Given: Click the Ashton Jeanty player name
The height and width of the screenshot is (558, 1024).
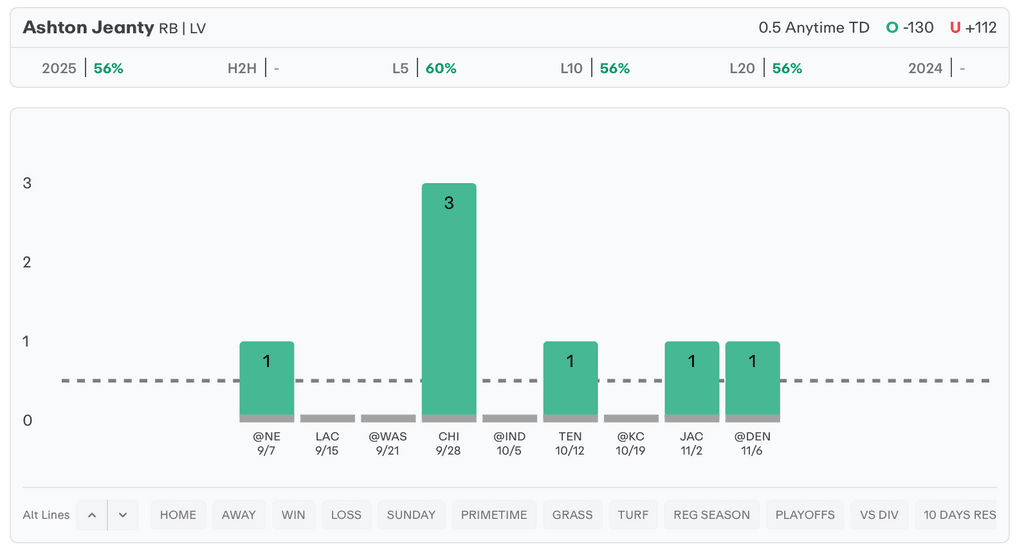Looking at the screenshot, I should (88, 28).
